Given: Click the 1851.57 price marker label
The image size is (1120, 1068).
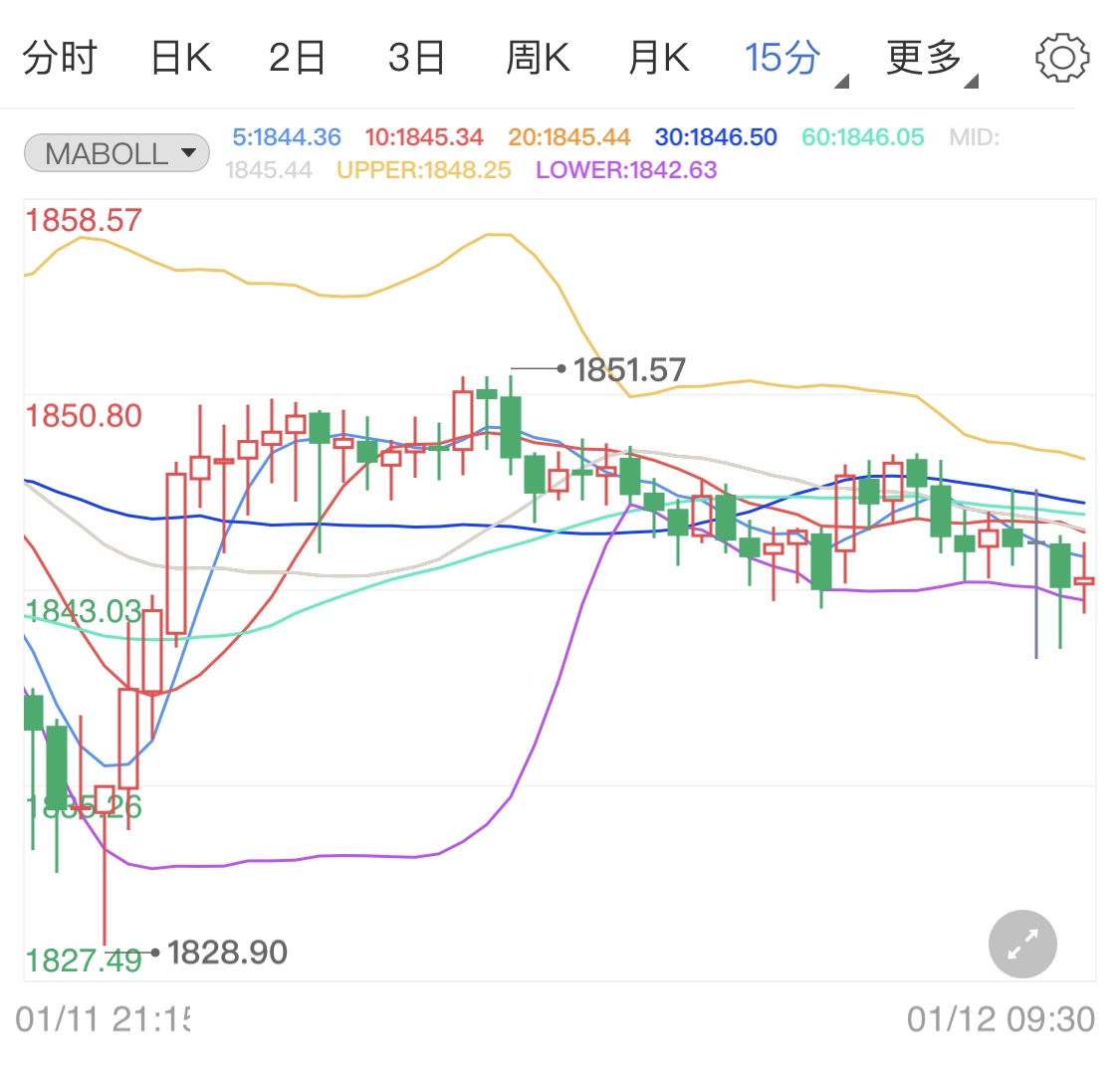Looking at the screenshot, I should tap(628, 368).
